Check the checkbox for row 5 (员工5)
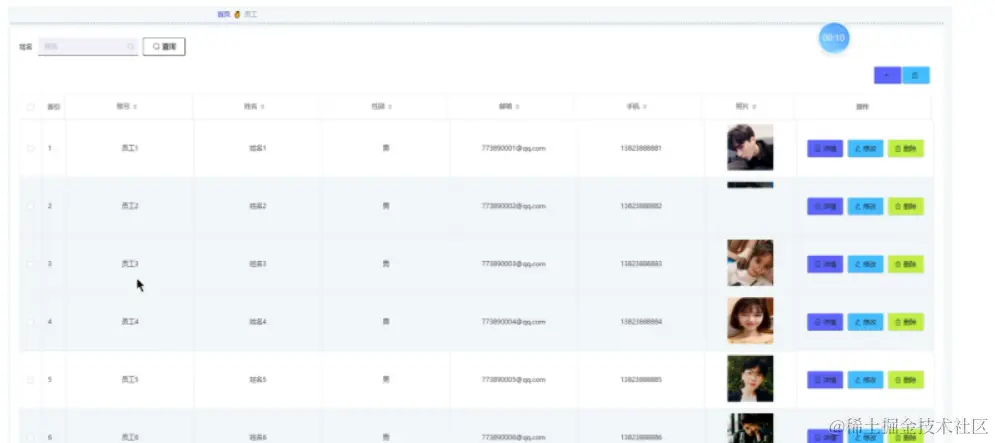Viewport: 995px width, 443px height. [x=30, y=380]
